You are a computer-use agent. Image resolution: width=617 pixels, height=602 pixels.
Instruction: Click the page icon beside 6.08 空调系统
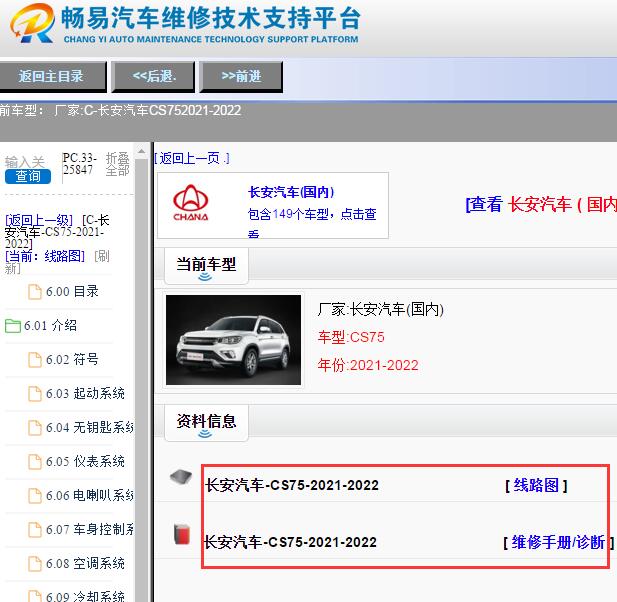point(35,563)
